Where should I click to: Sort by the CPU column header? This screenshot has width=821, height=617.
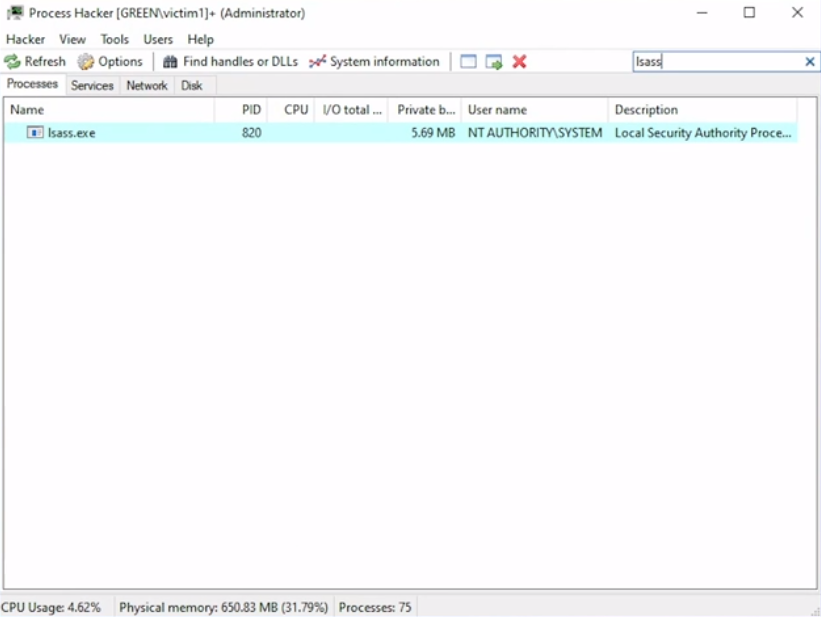pos(291,109)
